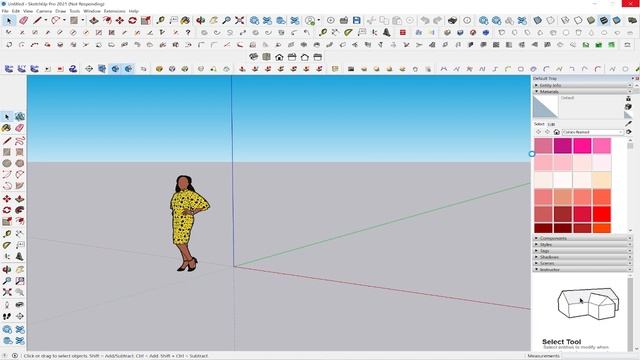Select the Axes tool
The height and width of the screenshot is (360, 640).
tap(7, 256)
